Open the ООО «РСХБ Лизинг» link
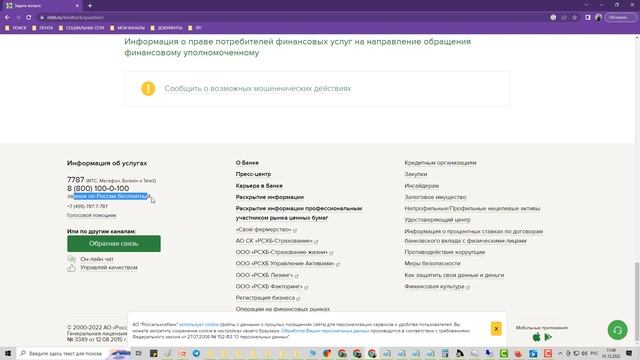 [x=267, y=275]
